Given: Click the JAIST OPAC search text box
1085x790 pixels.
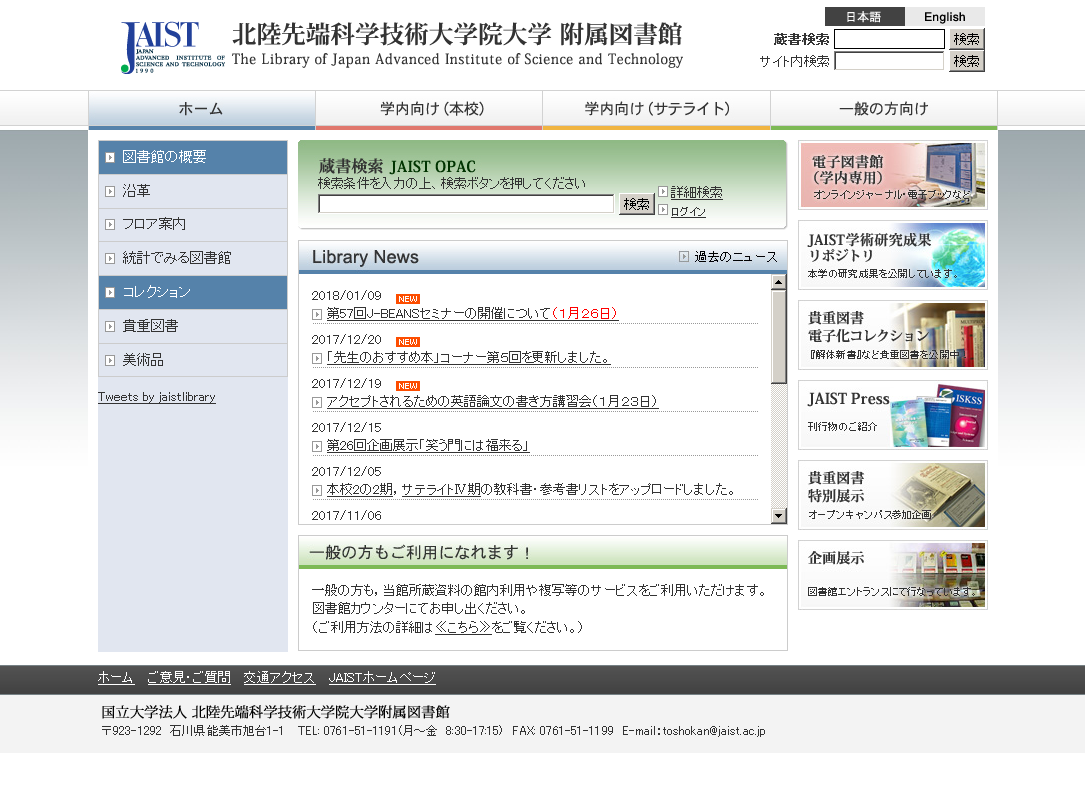Looking at the screenshot, I should tap(466, 203).
